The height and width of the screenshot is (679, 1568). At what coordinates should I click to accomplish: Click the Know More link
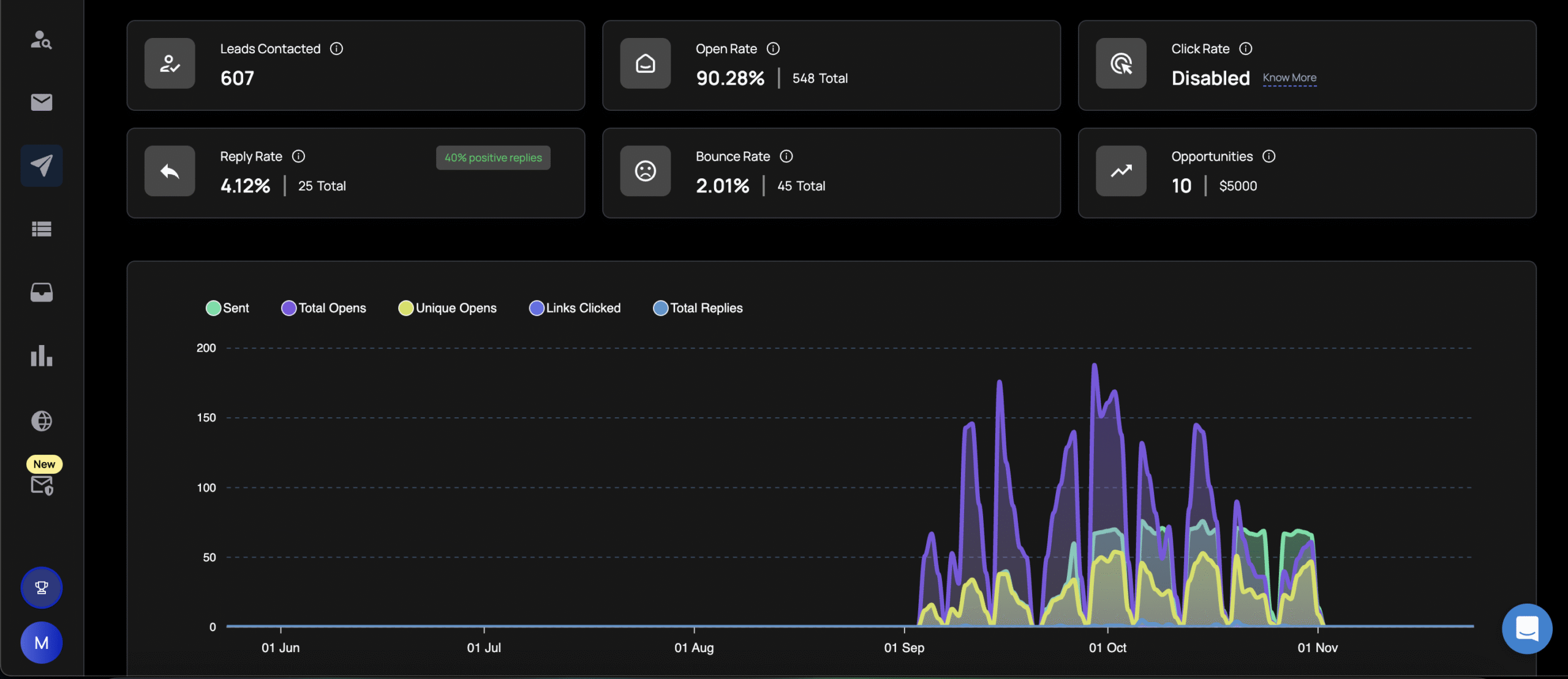(1289, 78)
